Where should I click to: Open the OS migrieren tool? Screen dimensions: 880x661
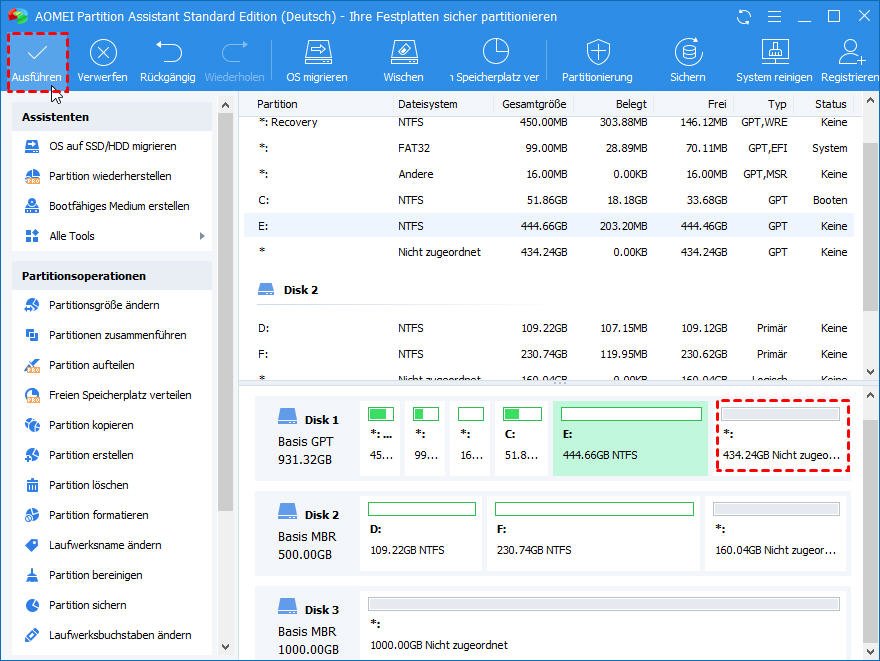point(317,54)
